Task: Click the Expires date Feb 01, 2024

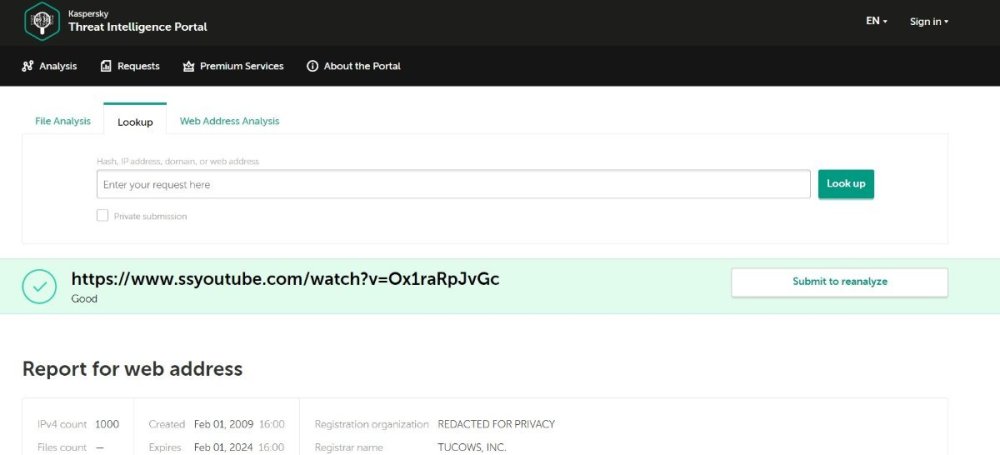Action: [x=224, y=447]
